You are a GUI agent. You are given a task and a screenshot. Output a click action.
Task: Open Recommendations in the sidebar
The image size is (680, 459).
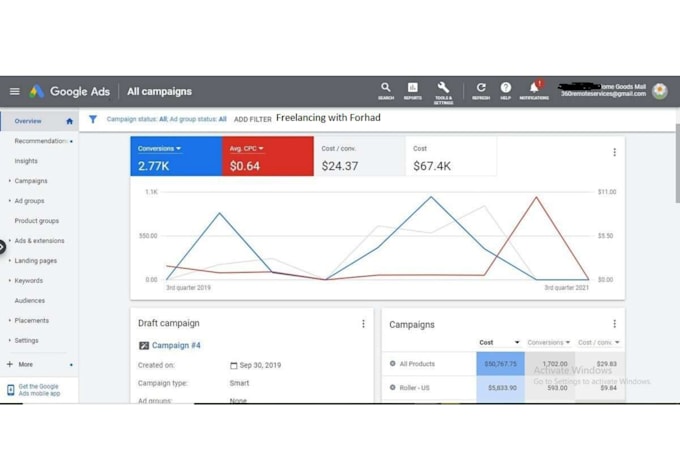41,141
